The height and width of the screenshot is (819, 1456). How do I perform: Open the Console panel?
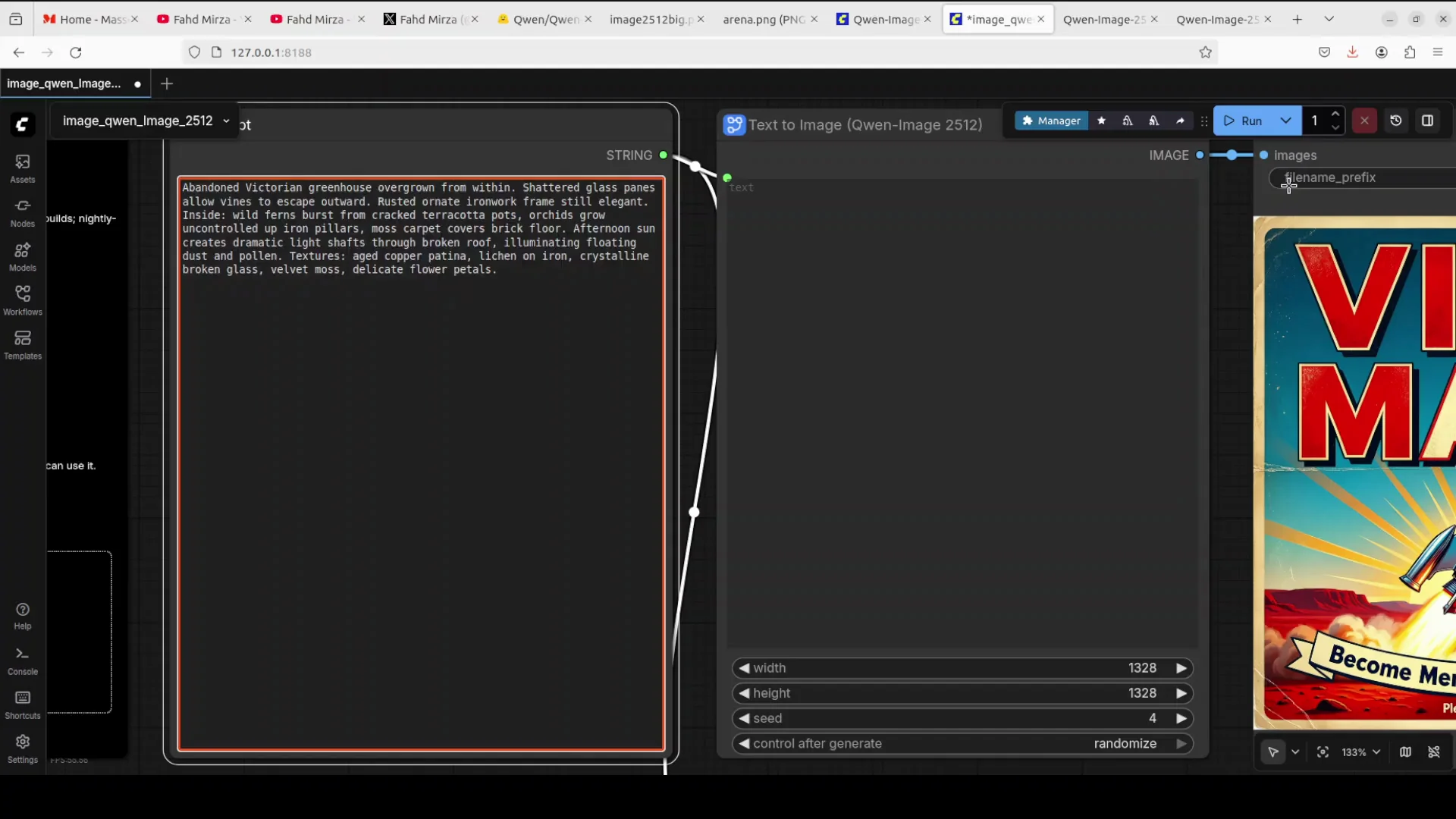click(22, 660)
